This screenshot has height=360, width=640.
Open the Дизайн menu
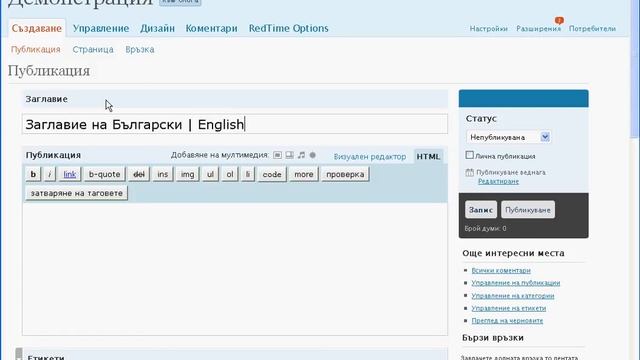click(157, 28)
